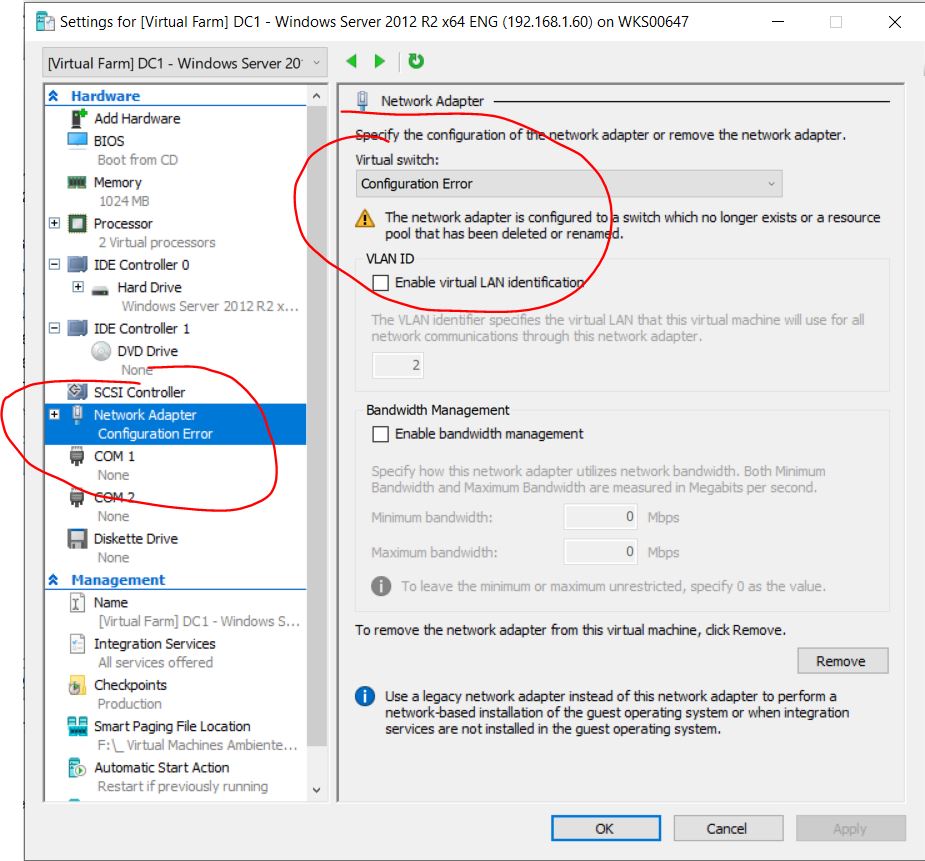Click the settings window title bar icon
Screen dimensions: 925x861
[x=45, y=22]
